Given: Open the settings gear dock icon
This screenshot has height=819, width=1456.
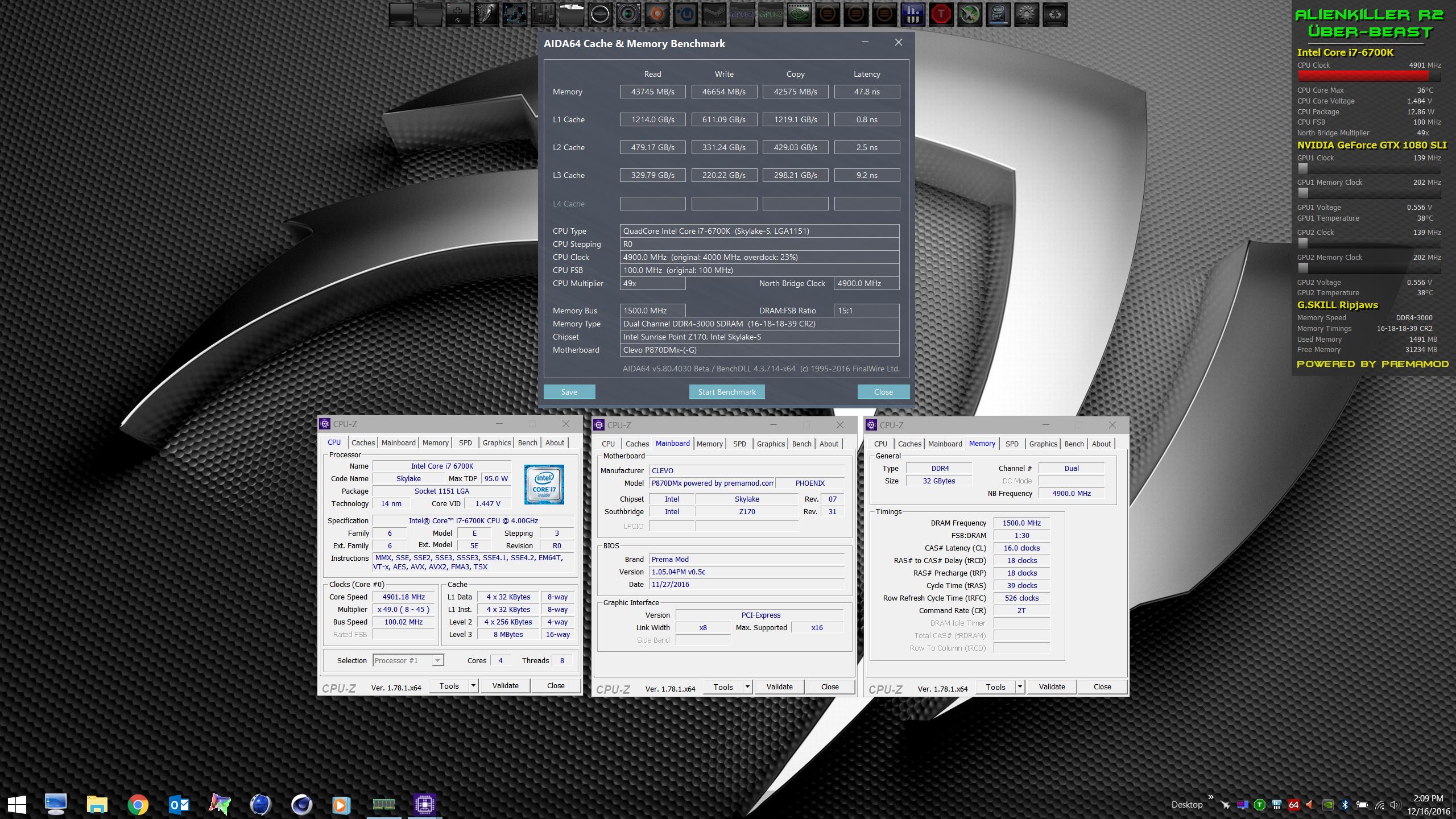Looking at the screenshot, I should pyautogui.click(x=1027, y=15).
